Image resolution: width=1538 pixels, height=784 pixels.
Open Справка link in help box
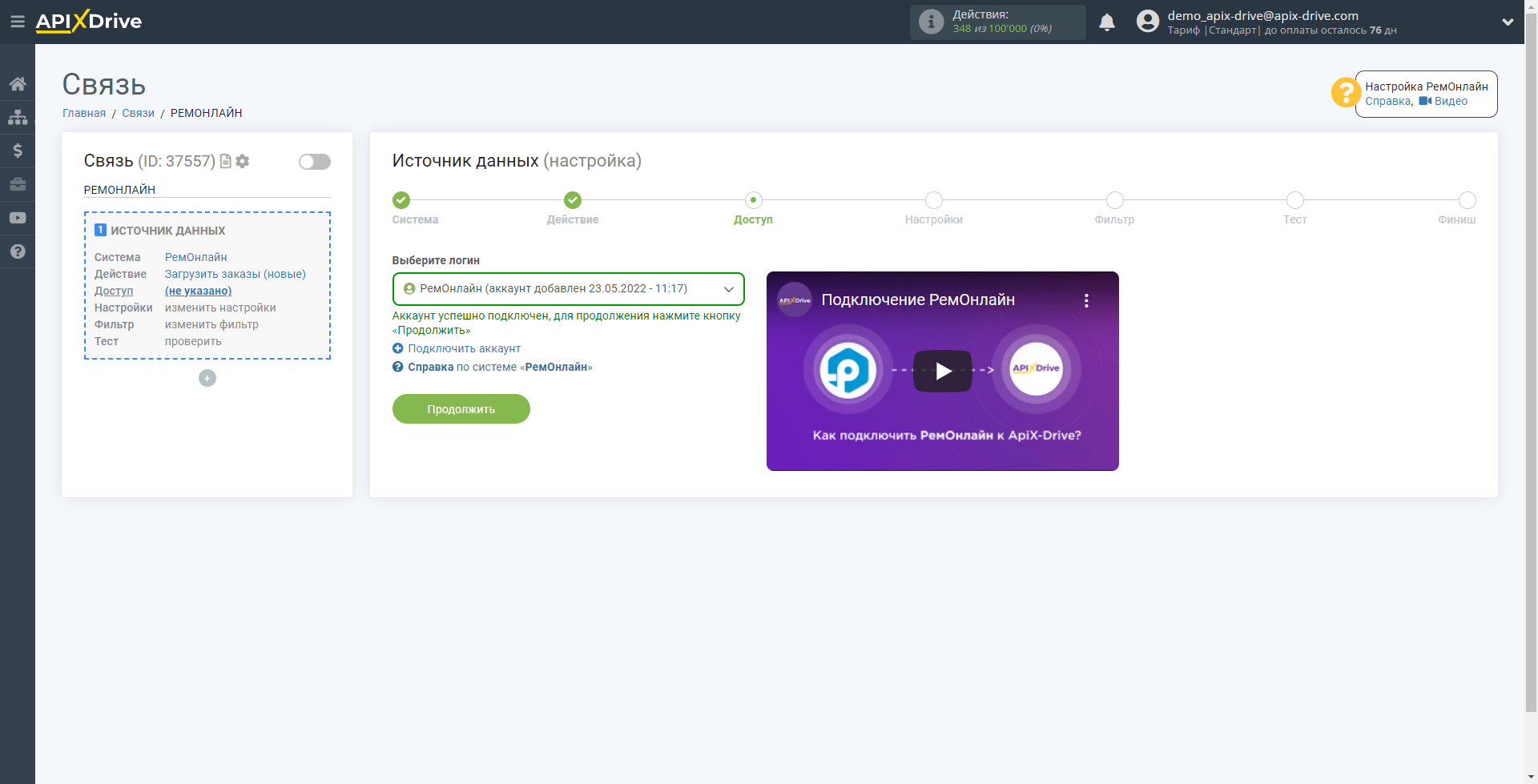pyautogui.click(x=1388, y=101)
